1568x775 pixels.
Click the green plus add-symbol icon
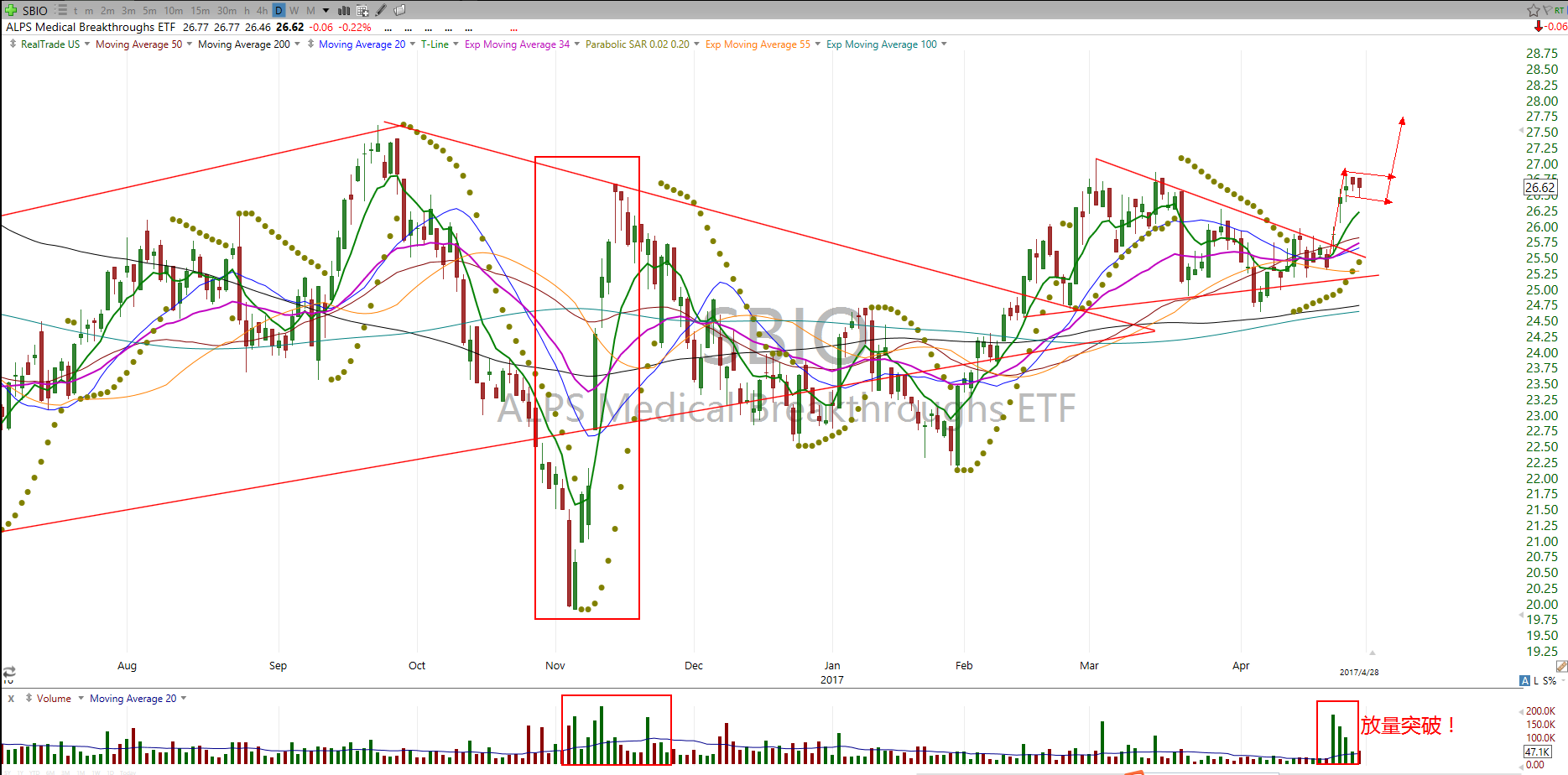(x=11, y=10)
